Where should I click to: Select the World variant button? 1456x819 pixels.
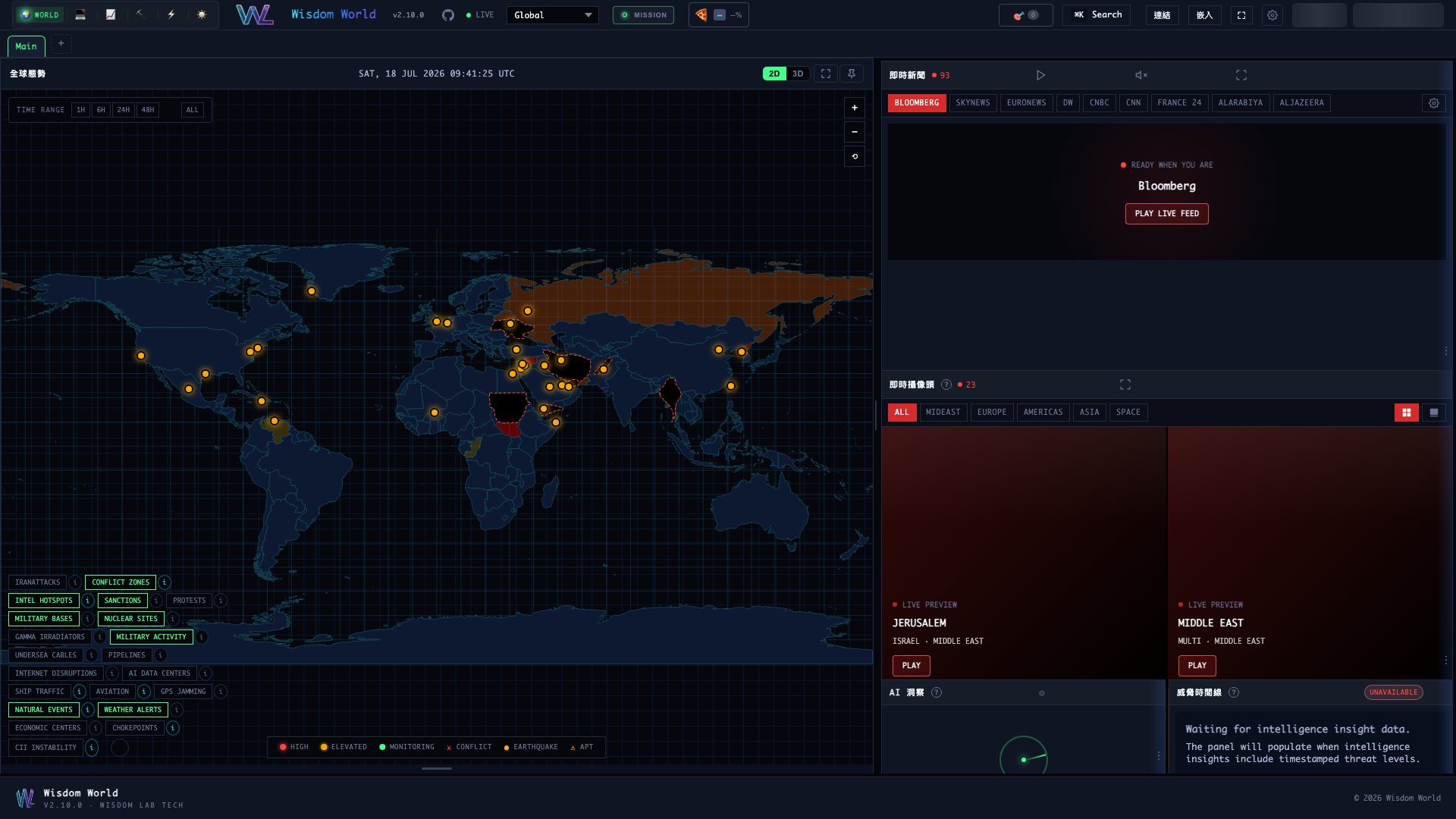[x=40, y=15]
